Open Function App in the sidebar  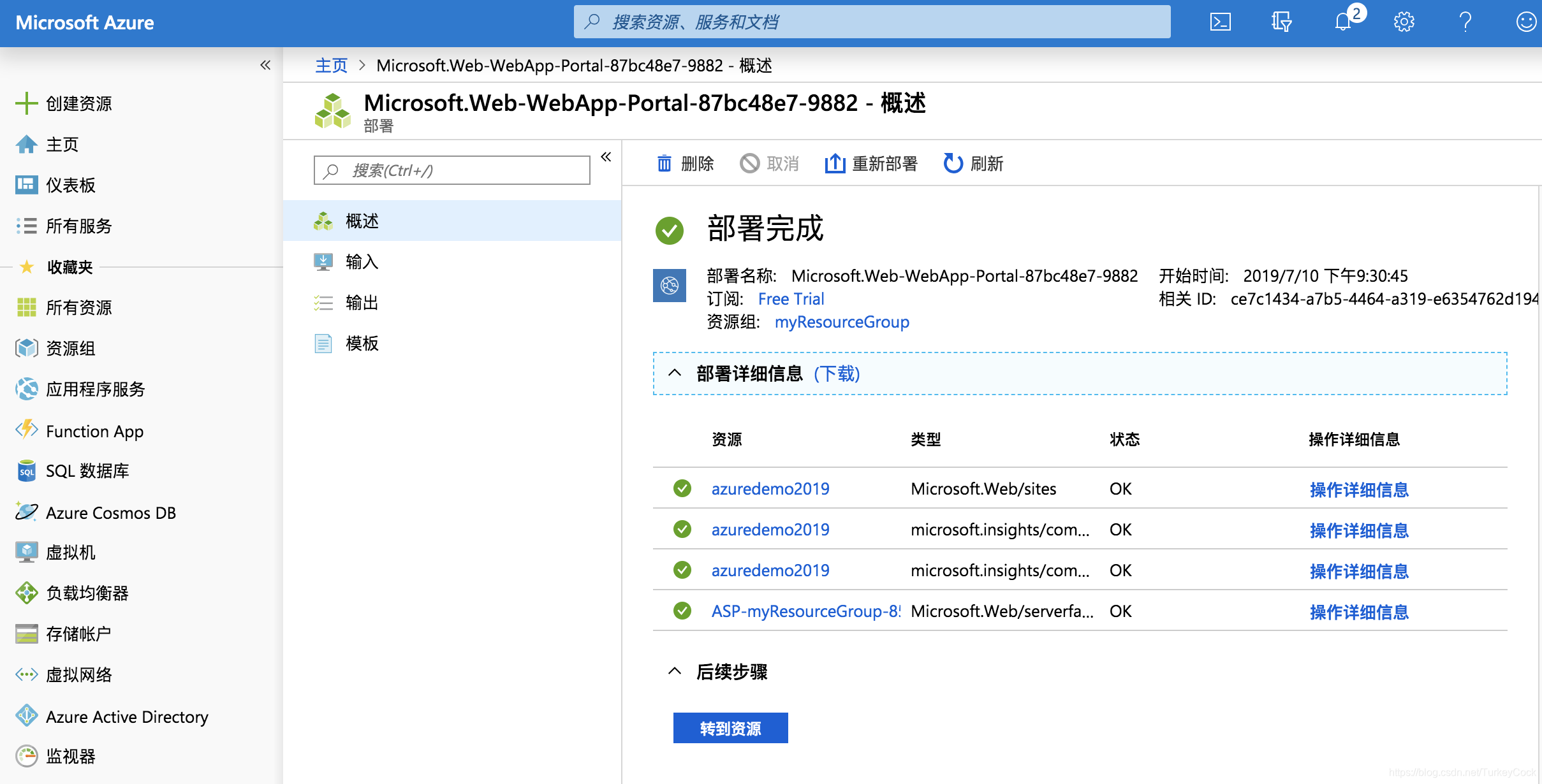[x=94, y=431]
